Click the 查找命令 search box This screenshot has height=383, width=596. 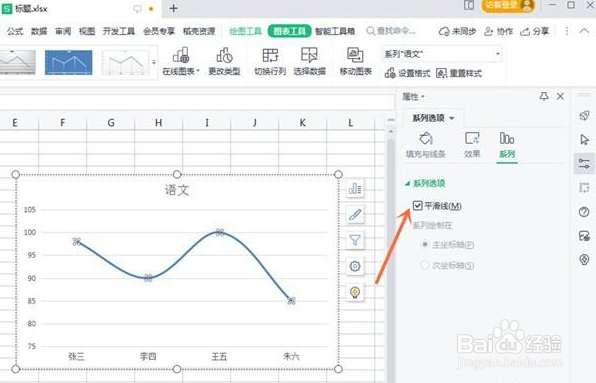(x=392, y=31)
